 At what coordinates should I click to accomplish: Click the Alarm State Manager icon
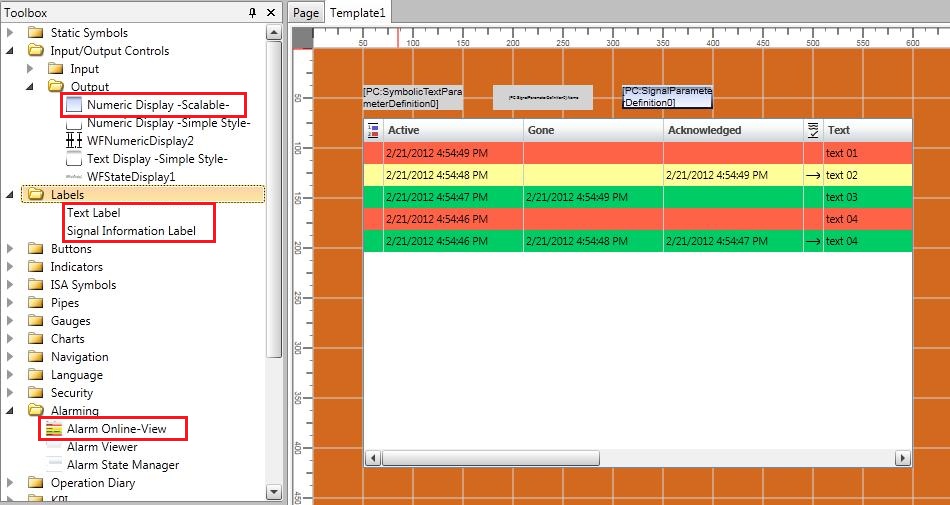54,465
